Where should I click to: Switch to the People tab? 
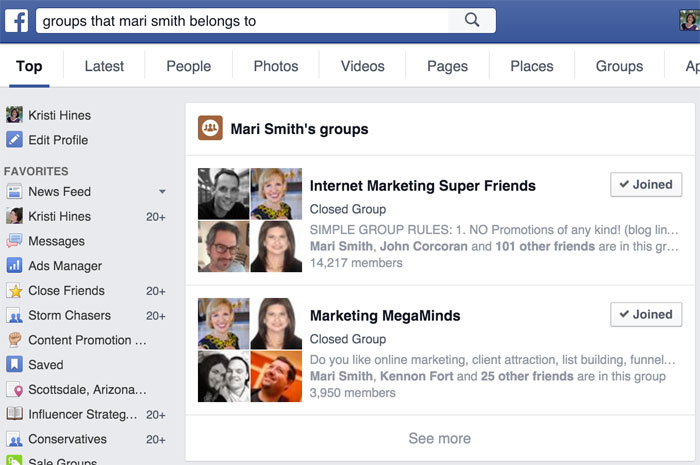pos(188,66)
